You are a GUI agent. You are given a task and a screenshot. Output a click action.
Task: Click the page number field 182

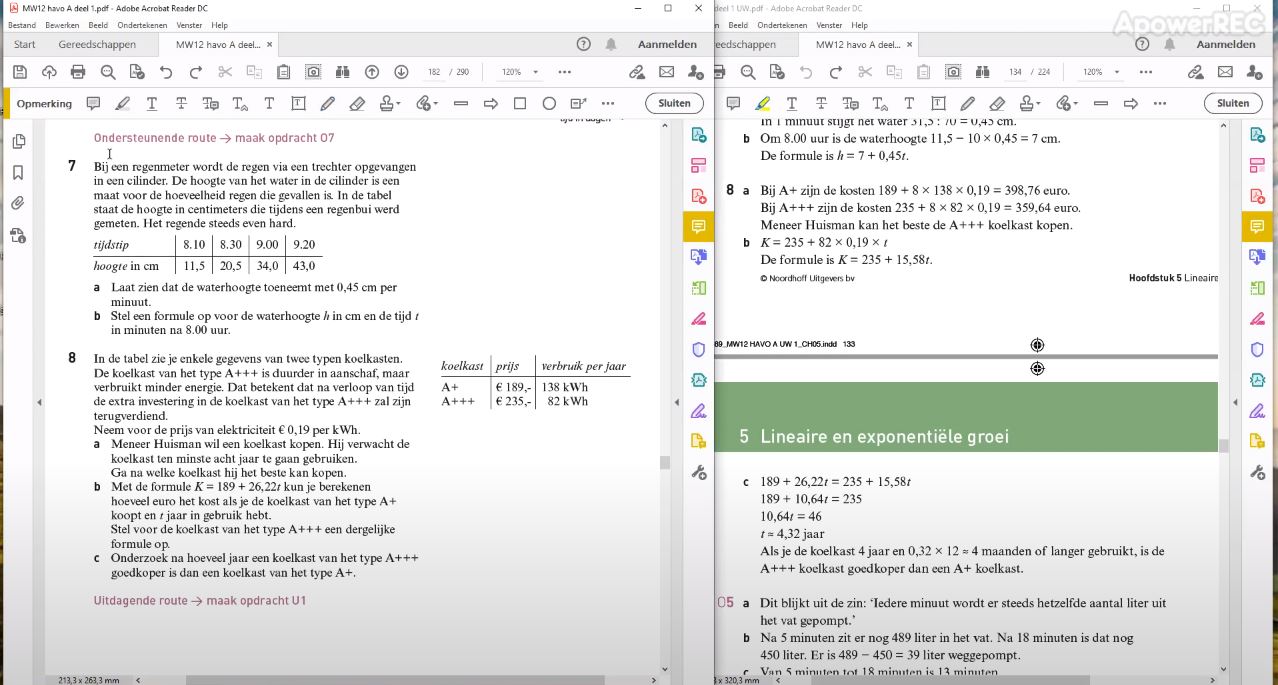coord(434,72)
